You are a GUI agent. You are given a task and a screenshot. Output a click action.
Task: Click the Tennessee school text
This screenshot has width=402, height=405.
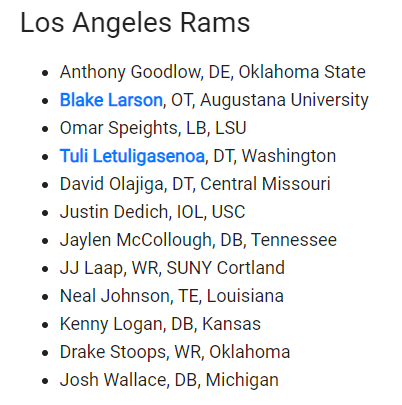(294, 240)
